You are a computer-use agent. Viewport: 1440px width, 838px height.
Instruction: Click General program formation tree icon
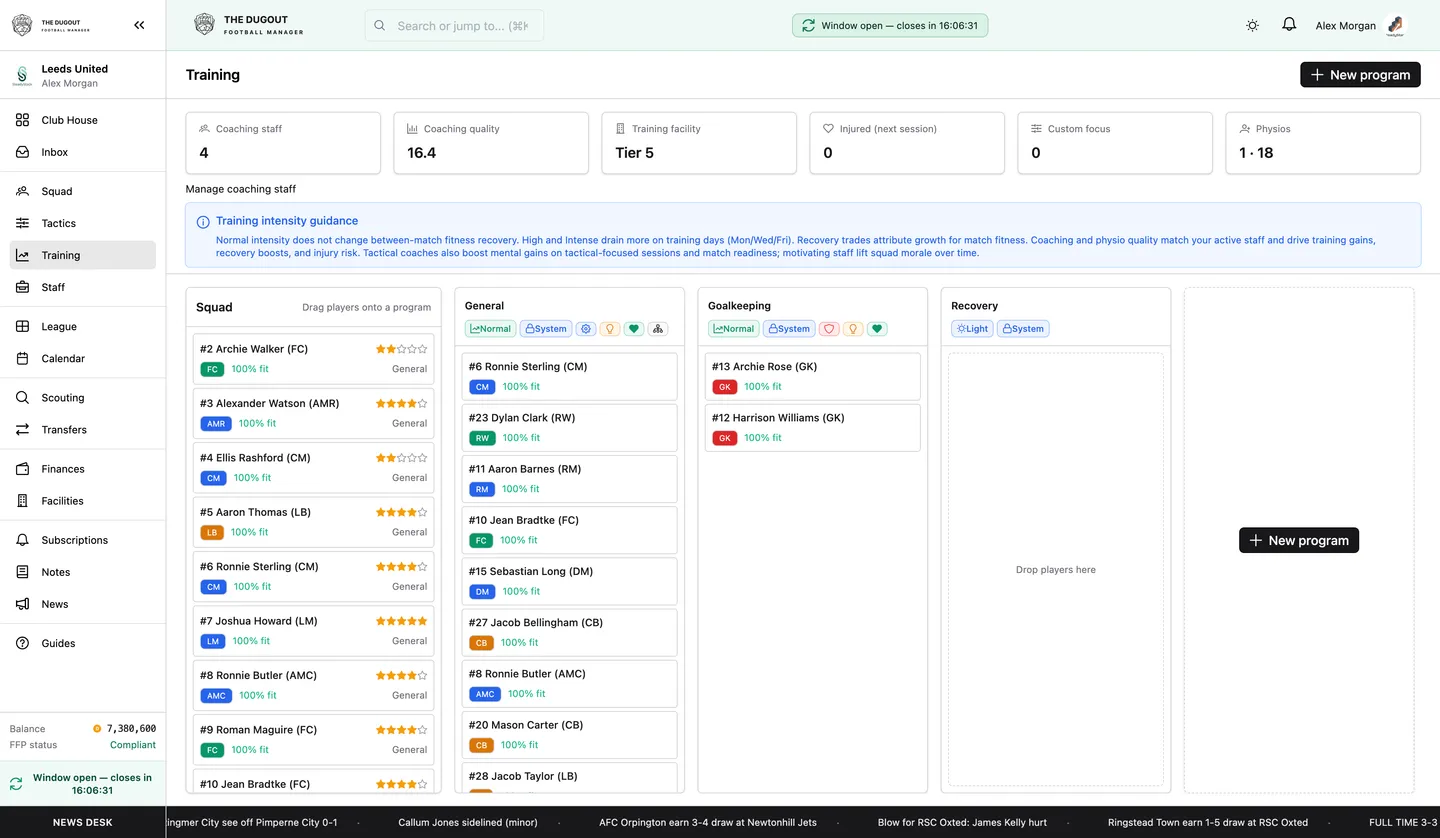click(657, 329)
